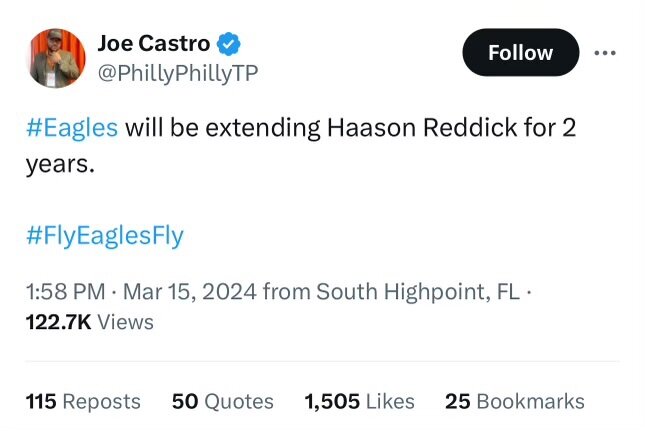The height and width of the screenshot is (431, 645).
Task: Open the three-dot more options menu
Action: pos(605,53)
